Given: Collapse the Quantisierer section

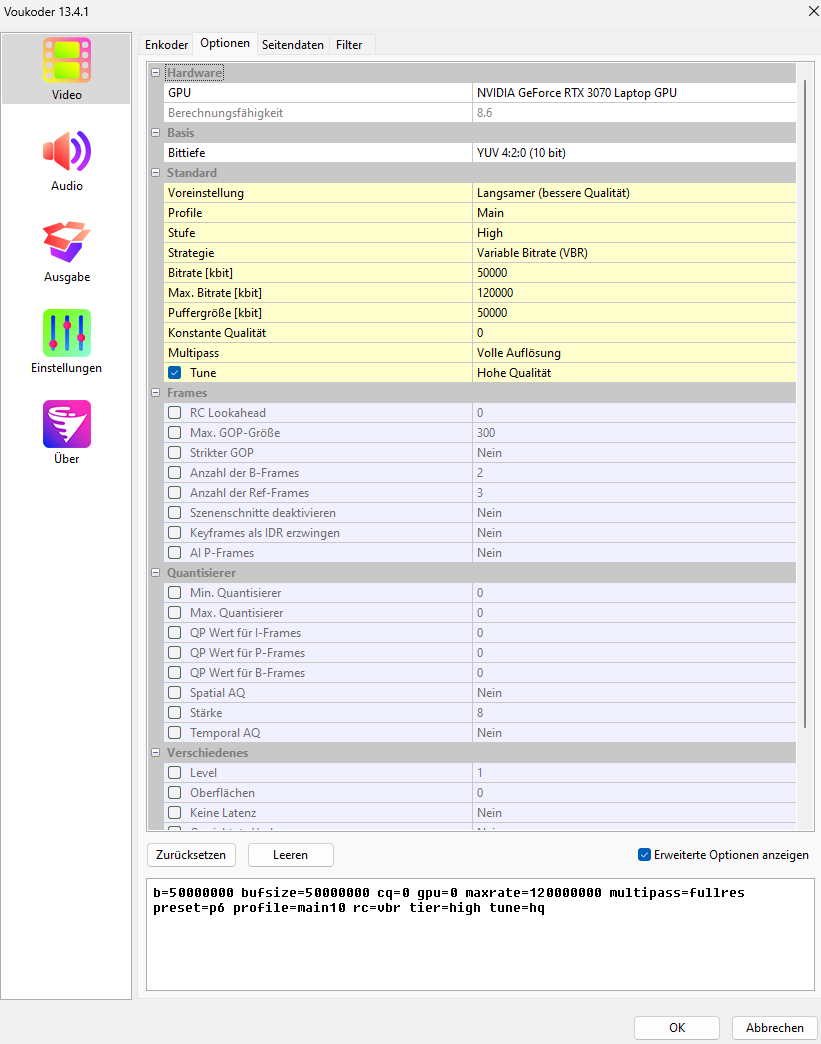Looking at the screenshot, I should coord(155,573).
